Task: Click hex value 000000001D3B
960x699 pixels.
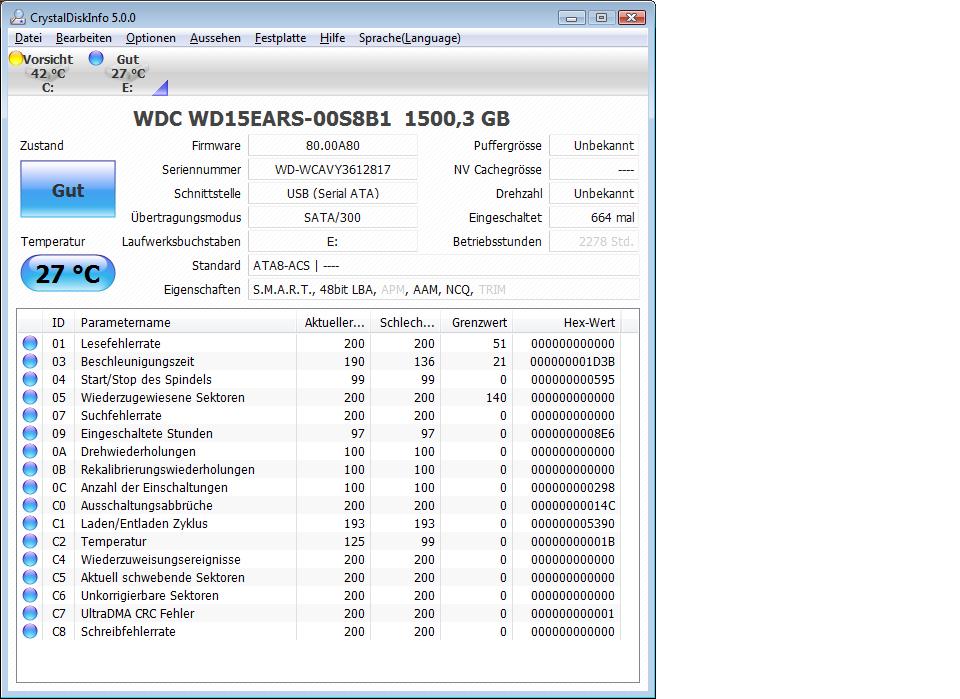Action: 572,361
